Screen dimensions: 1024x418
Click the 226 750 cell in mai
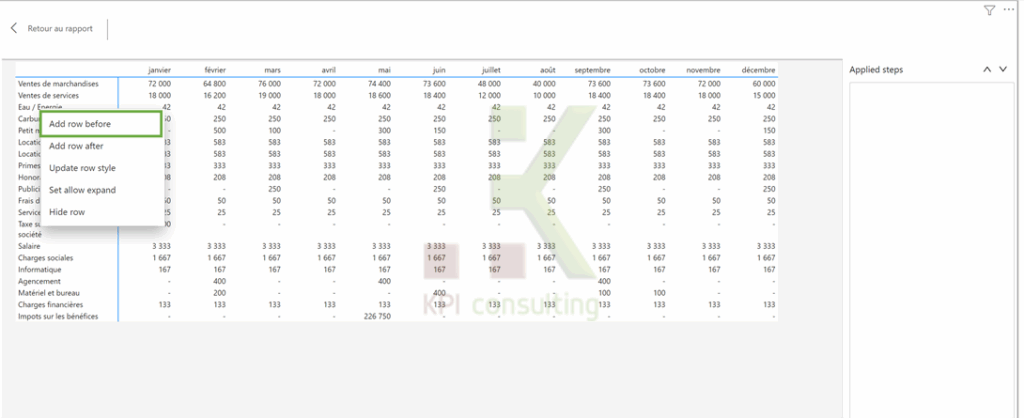[375, 316]
